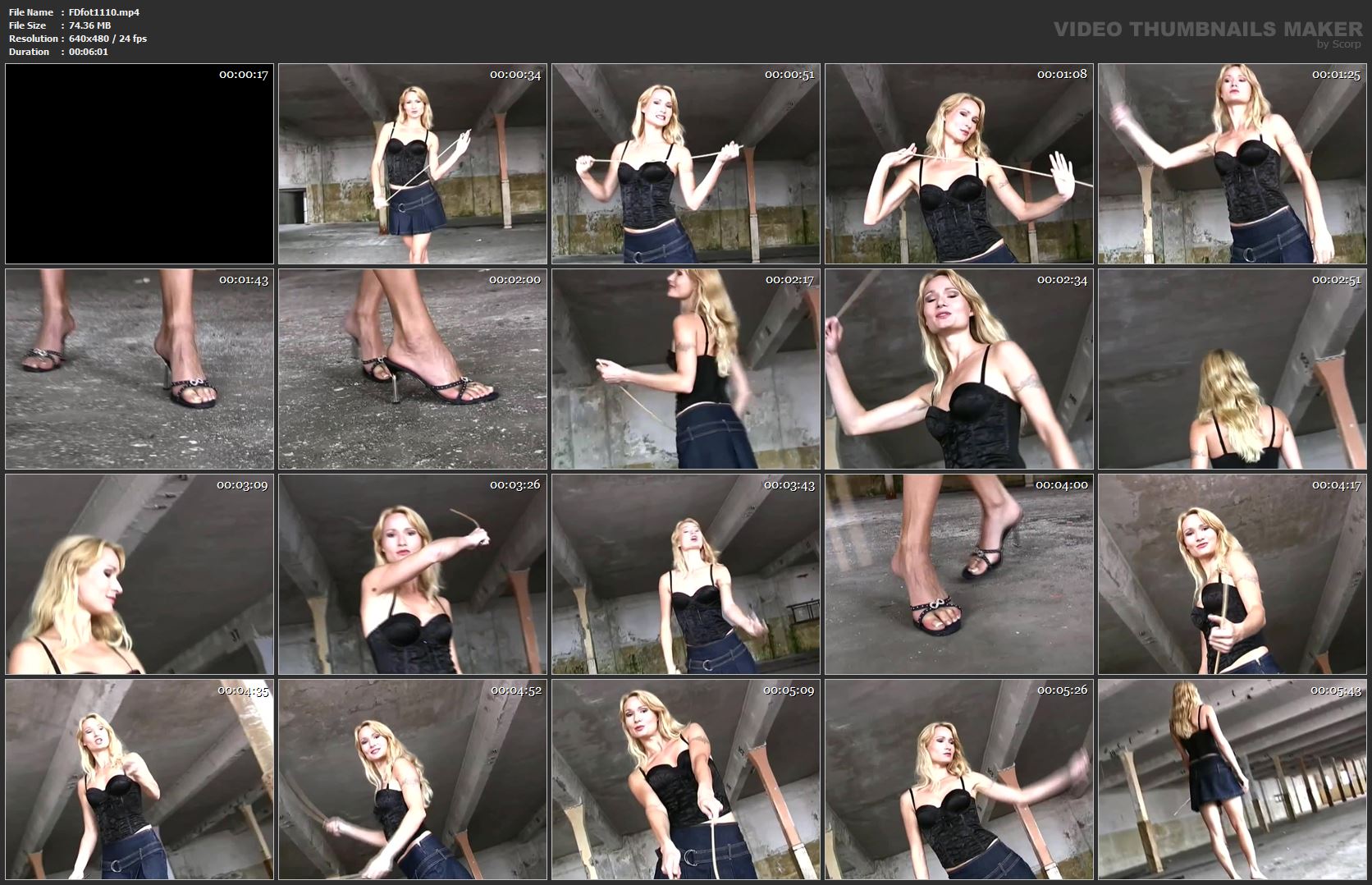
Task: Open the frame stamped 00:02:51
Action: point(1233,369)
